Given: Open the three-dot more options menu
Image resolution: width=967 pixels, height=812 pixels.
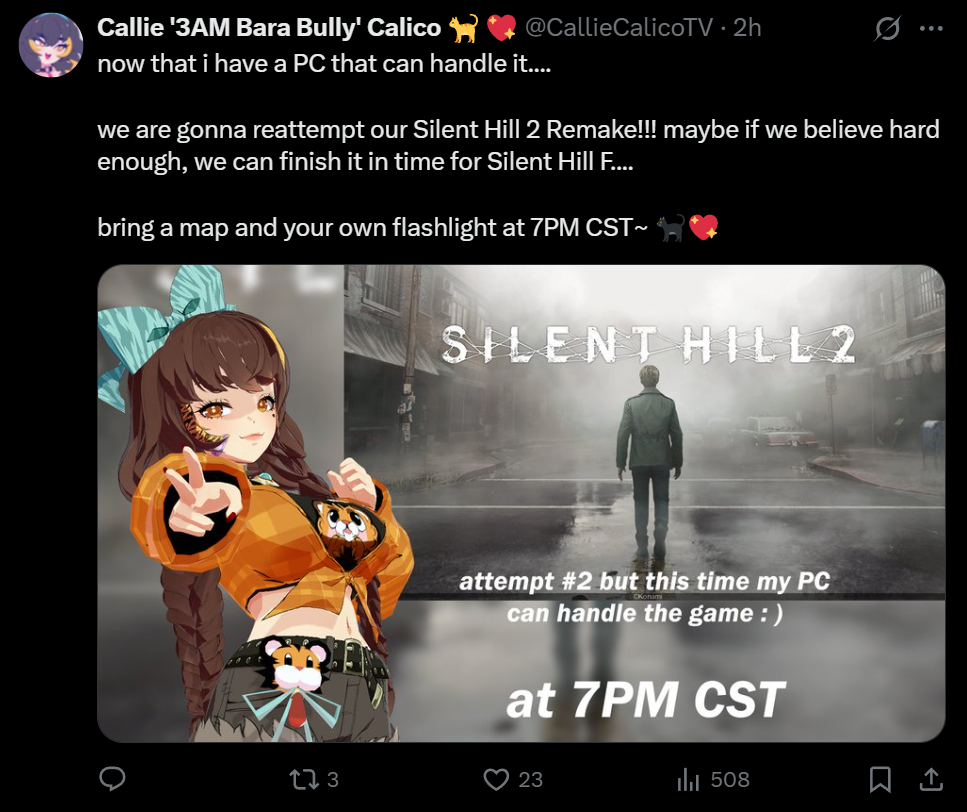Looking at the screenshot, I should (x=931, y=28).
